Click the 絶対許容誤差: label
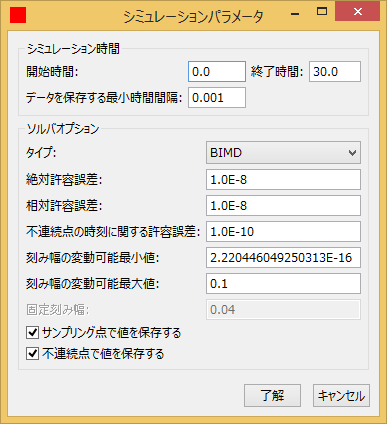The height and width of the screenshot is (424, 387). coord(64,180)
